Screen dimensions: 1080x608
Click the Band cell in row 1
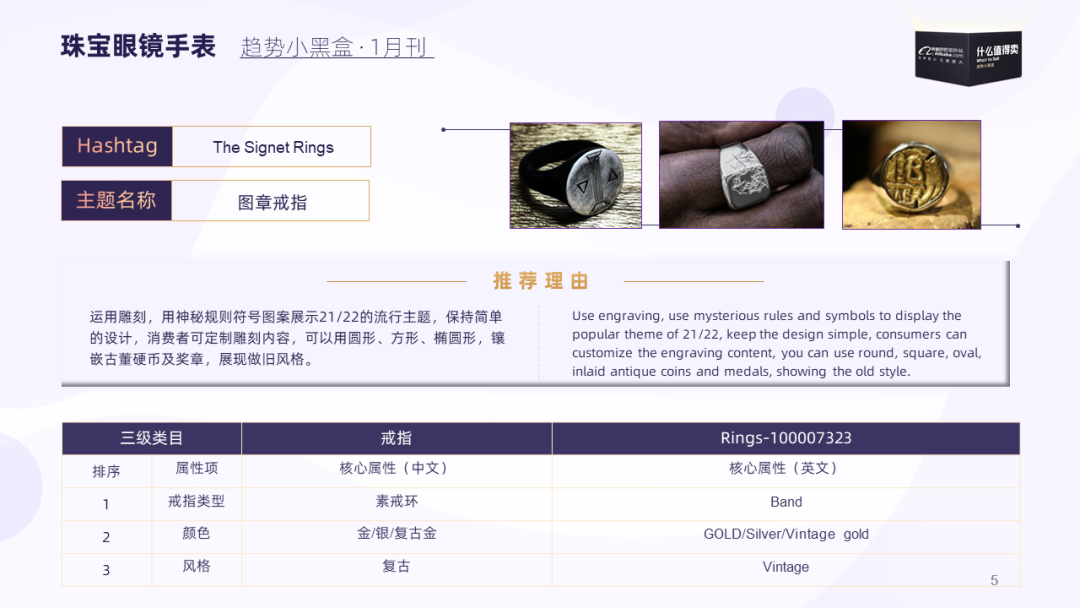(x=786, y=502)
